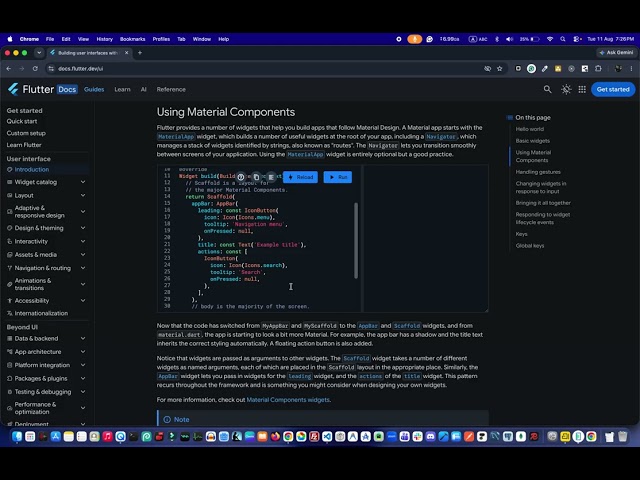Expand the Accessibility section
The width and height of the screenshot is (640, 480).
click(83, 300)
